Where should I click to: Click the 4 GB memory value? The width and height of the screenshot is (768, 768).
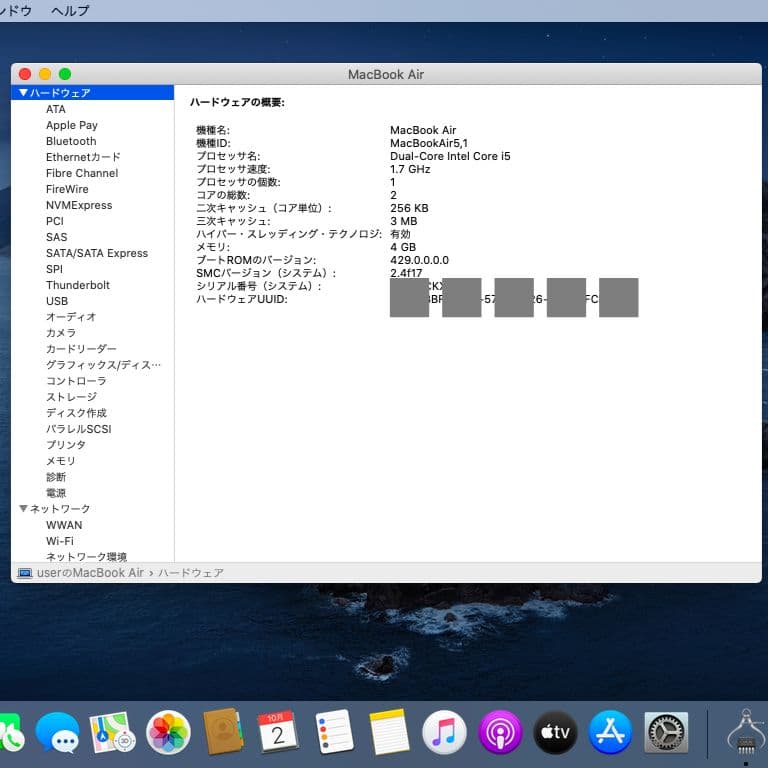403,247
